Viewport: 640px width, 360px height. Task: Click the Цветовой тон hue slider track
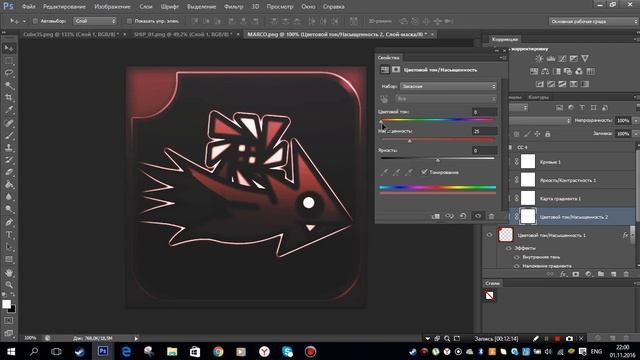tap(438, 120)
